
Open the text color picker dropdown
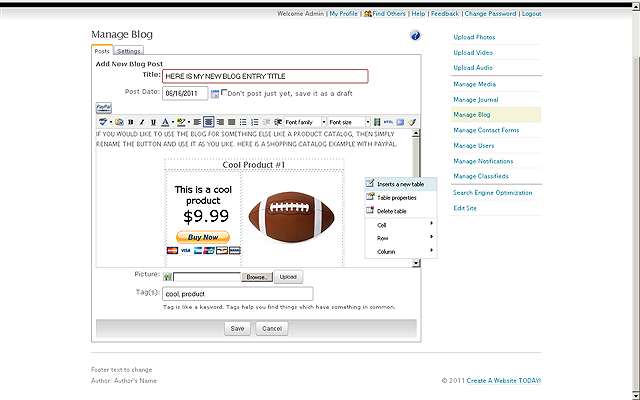(171, 122)
